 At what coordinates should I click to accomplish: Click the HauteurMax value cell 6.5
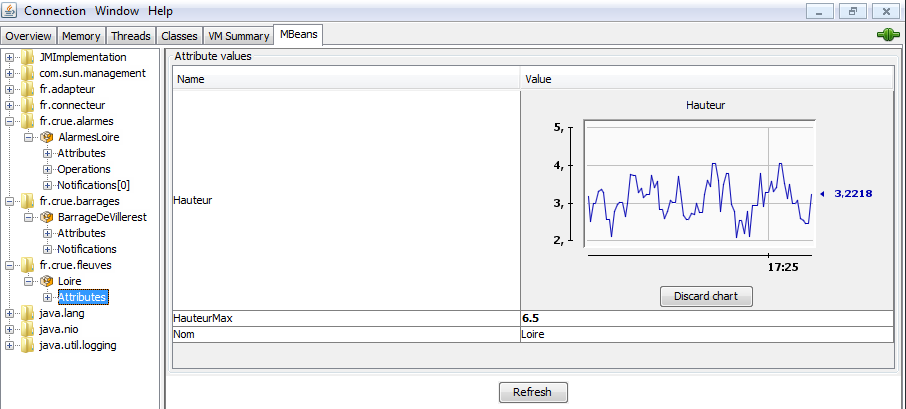click(x=706, y=318)
